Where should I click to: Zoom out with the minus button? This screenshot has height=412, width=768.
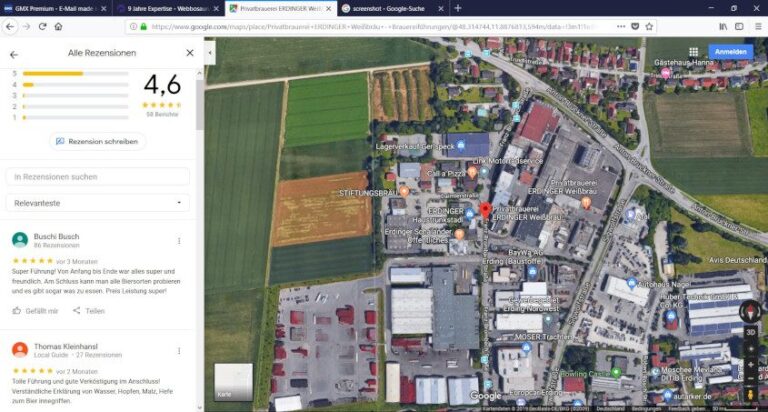[750, 379]
